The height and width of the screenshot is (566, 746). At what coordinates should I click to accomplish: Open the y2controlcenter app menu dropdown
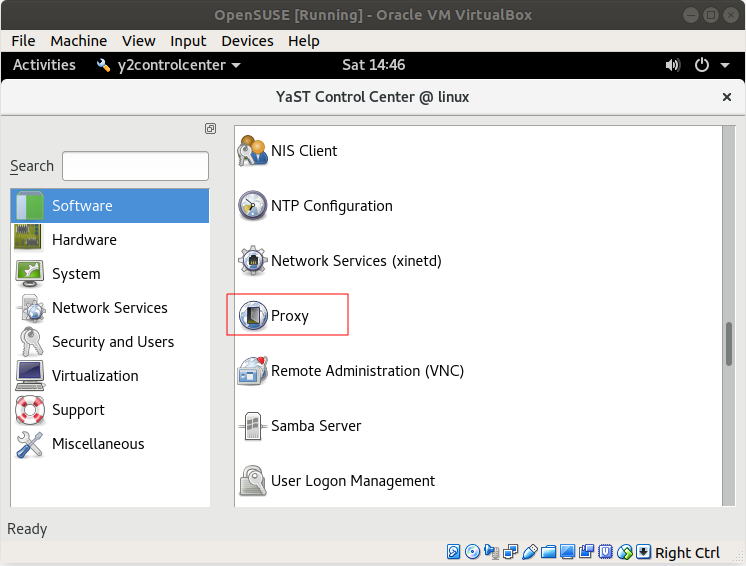(x=168, y=65)
